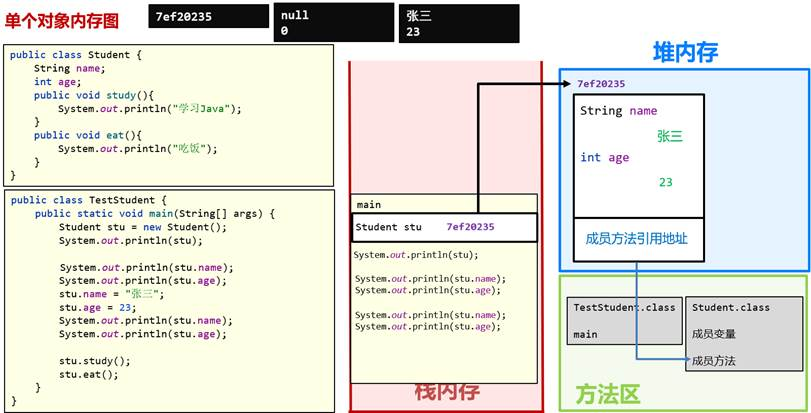
Task: Click the green 23 value in heap
Action: [x=666, y=182]
